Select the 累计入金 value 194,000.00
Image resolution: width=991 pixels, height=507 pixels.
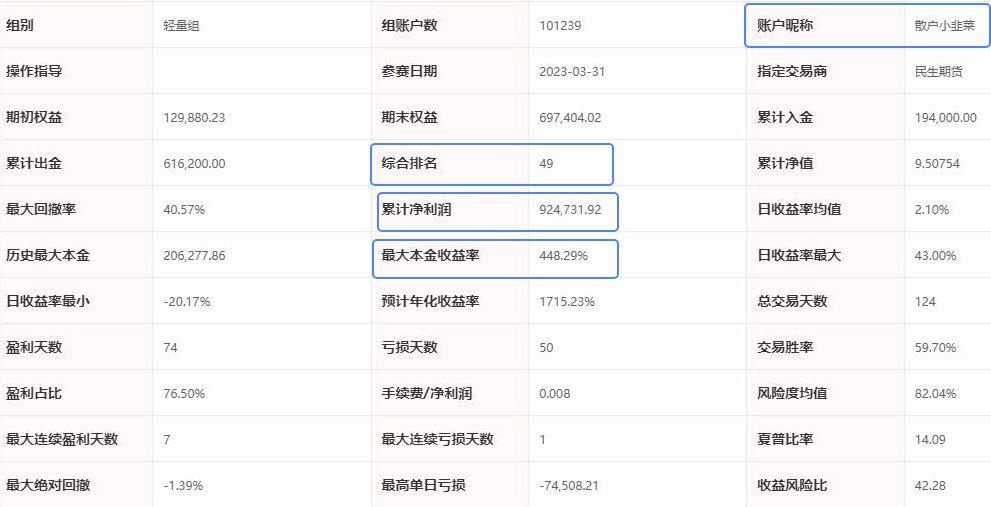click(x=945, y=118)
